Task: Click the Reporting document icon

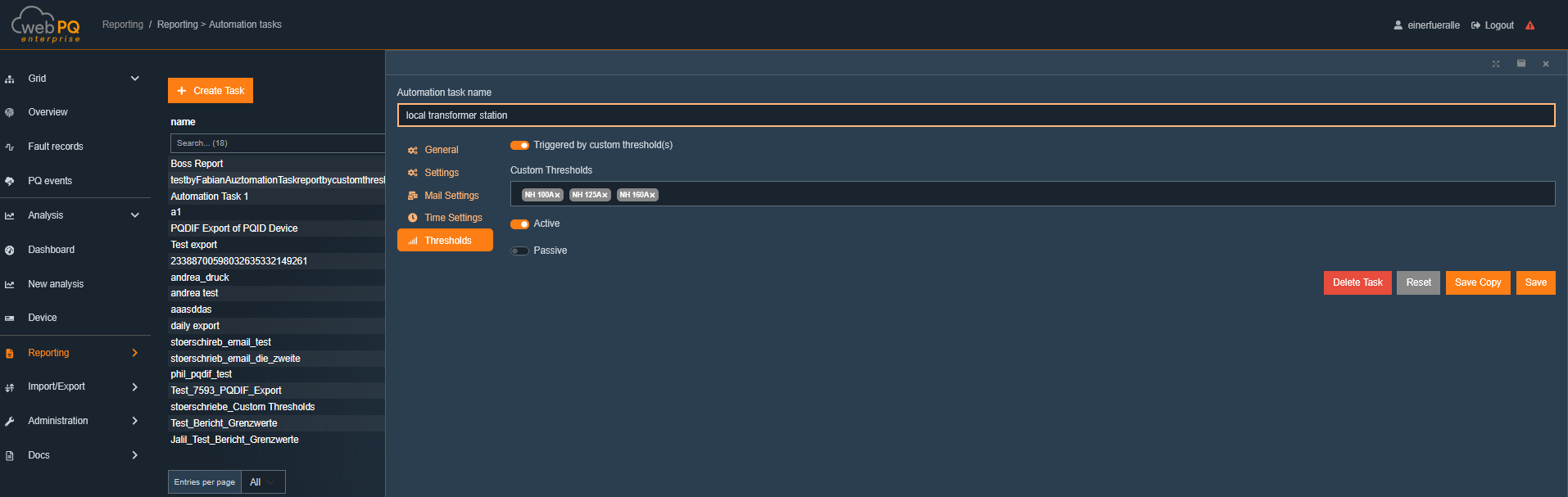Action: point(10,354)
